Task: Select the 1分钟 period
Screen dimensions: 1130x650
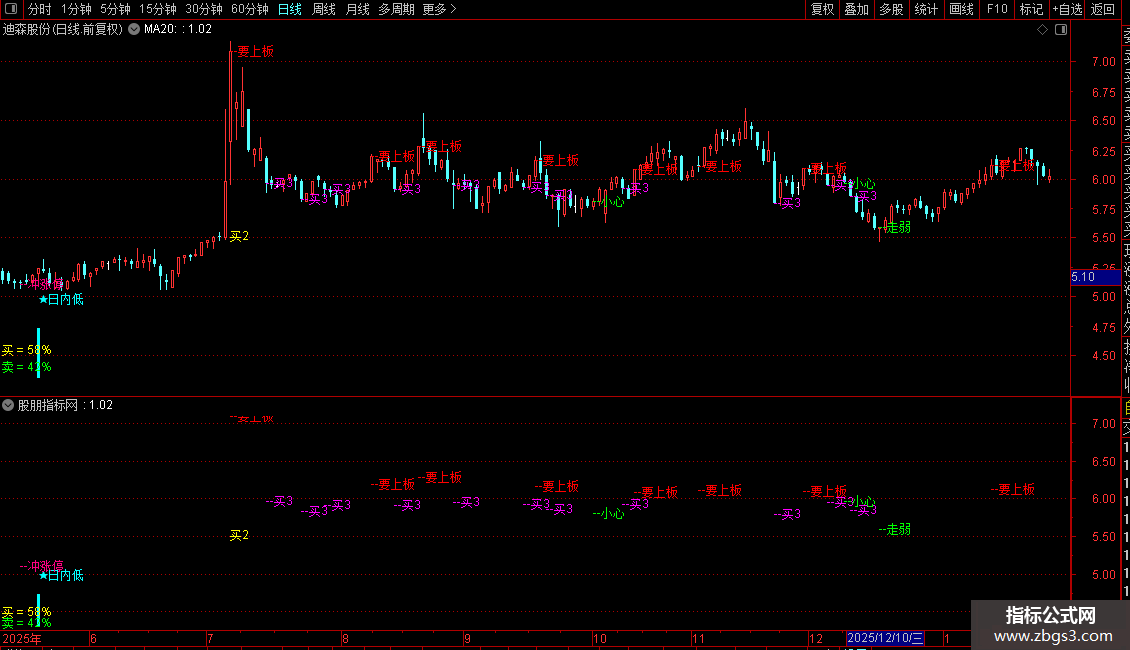Action: [76, 9]
